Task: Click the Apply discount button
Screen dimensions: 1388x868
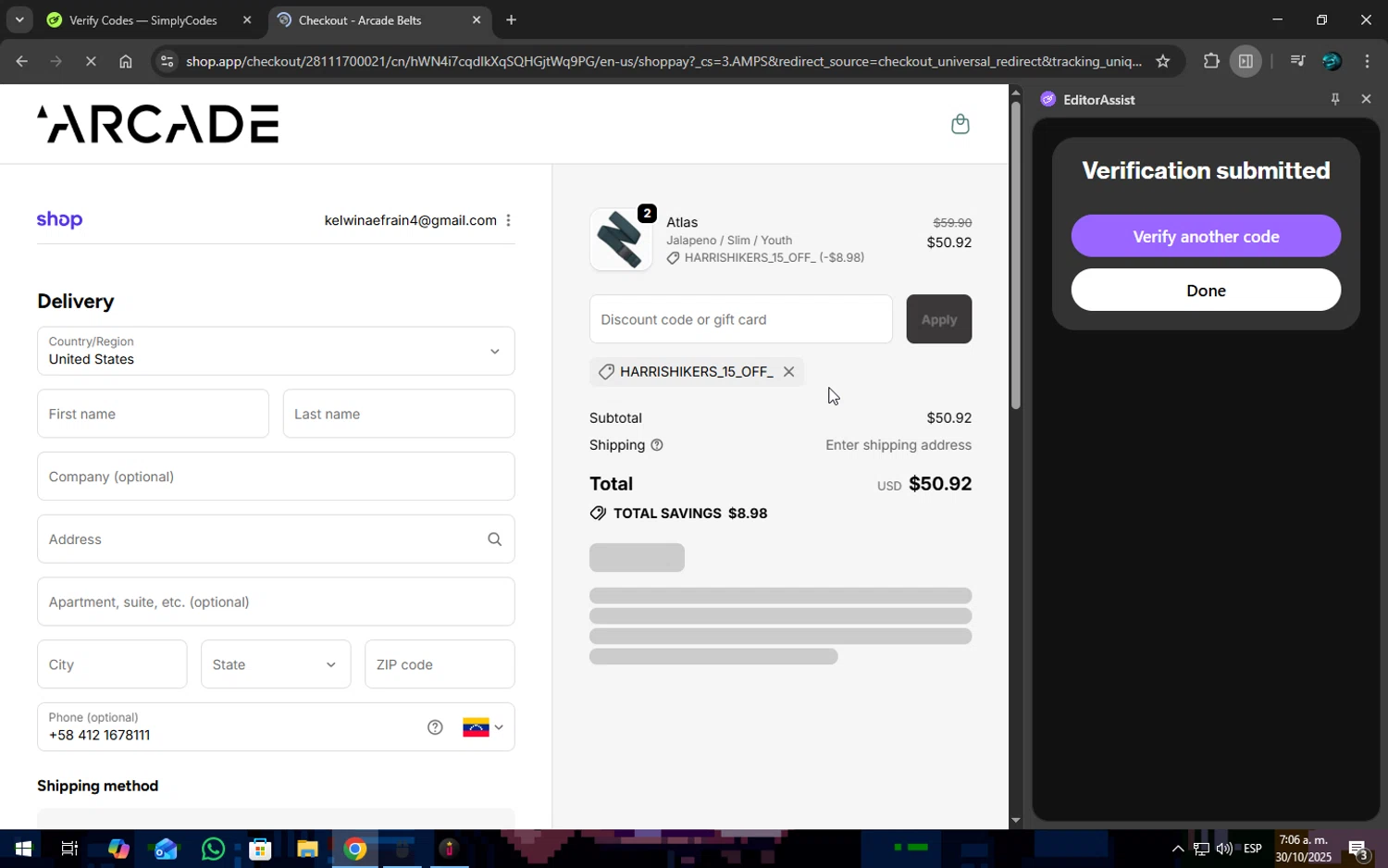Action: [938, 319]
